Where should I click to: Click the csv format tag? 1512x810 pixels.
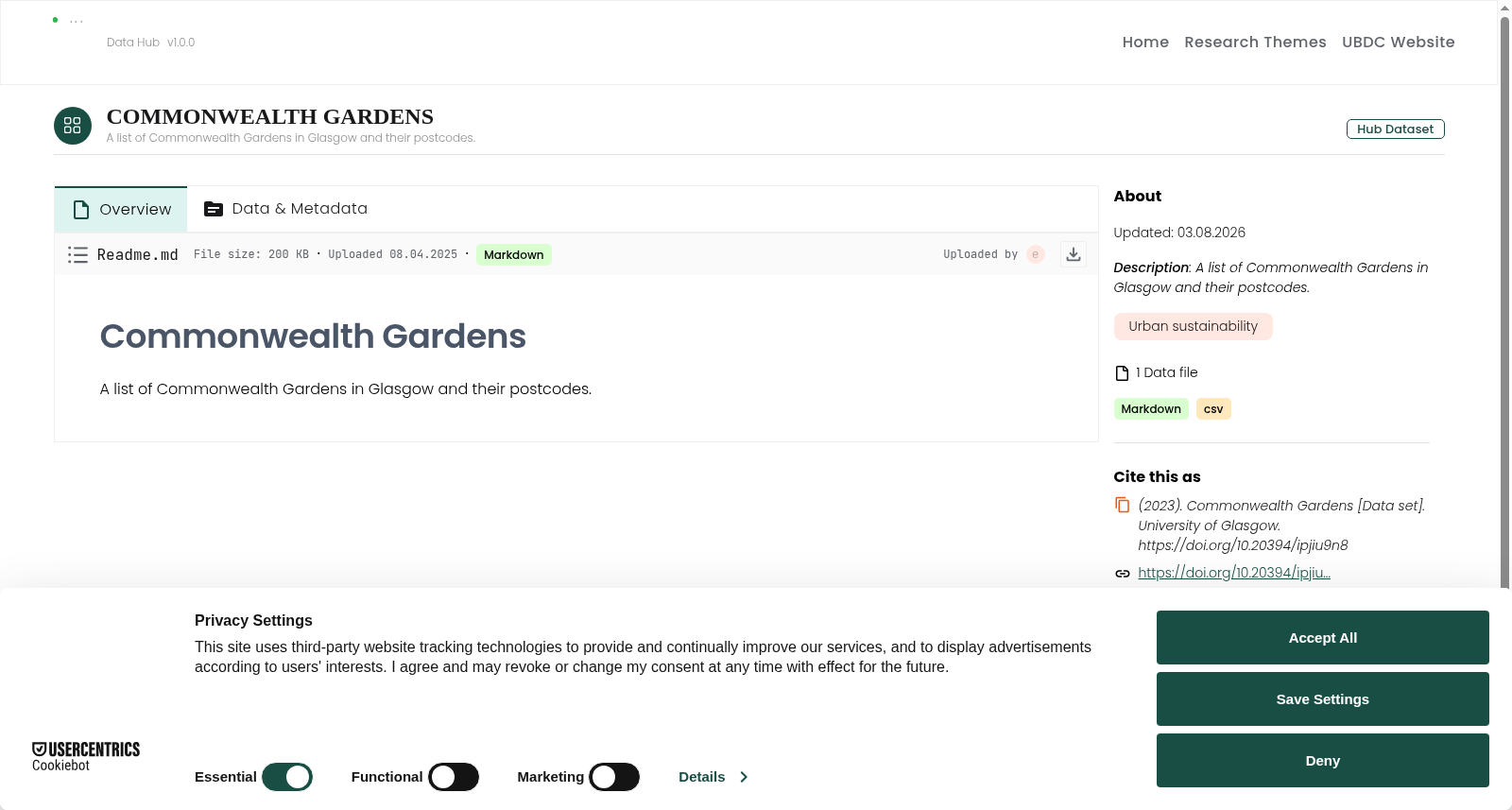point(1213,409)
